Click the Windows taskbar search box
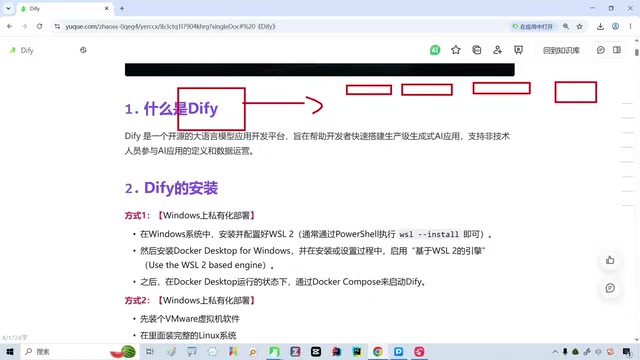The height and width of the screenshot is (360, 640). tap(80, 351)
